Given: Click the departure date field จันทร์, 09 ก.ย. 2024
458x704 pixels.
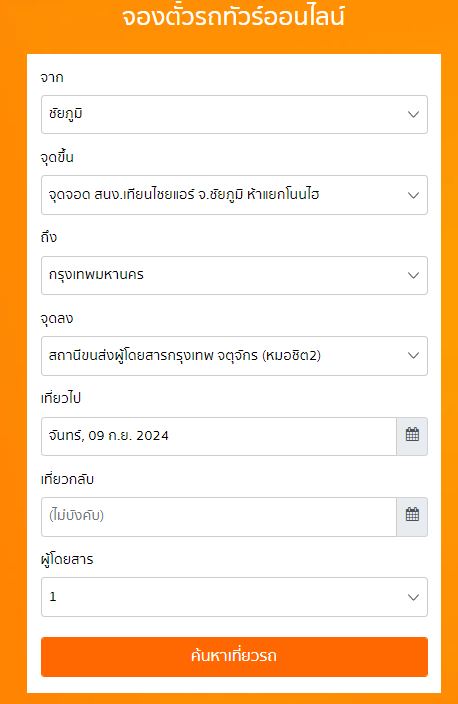Looking at the screenshot, I should pos(219,436).
